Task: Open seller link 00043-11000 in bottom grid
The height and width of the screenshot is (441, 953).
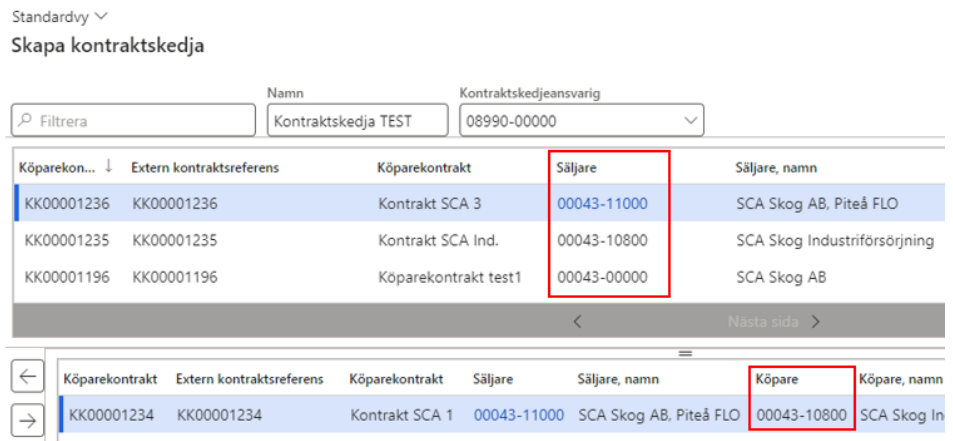Action: click(519, 415)
